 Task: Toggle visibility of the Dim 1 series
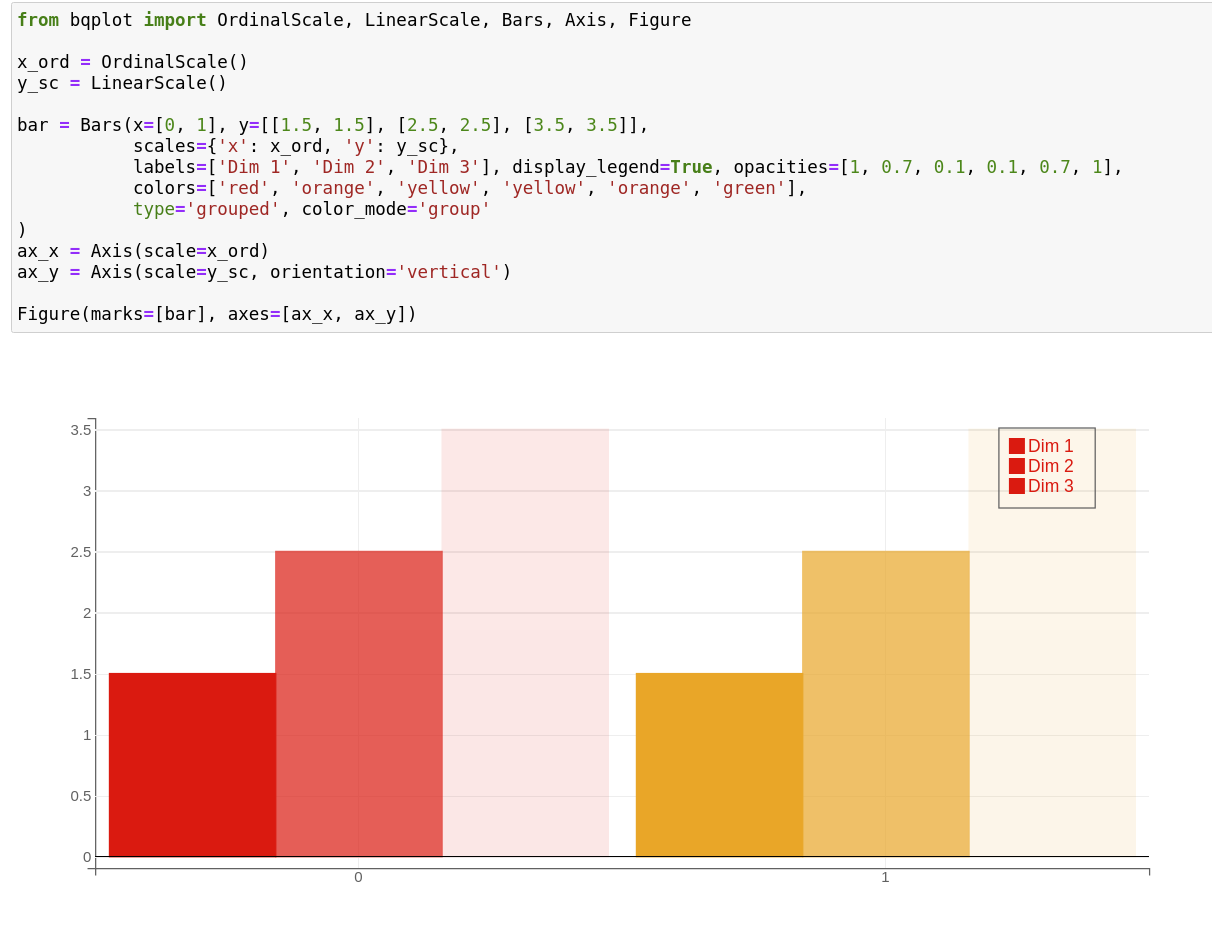coord(1040,445)
